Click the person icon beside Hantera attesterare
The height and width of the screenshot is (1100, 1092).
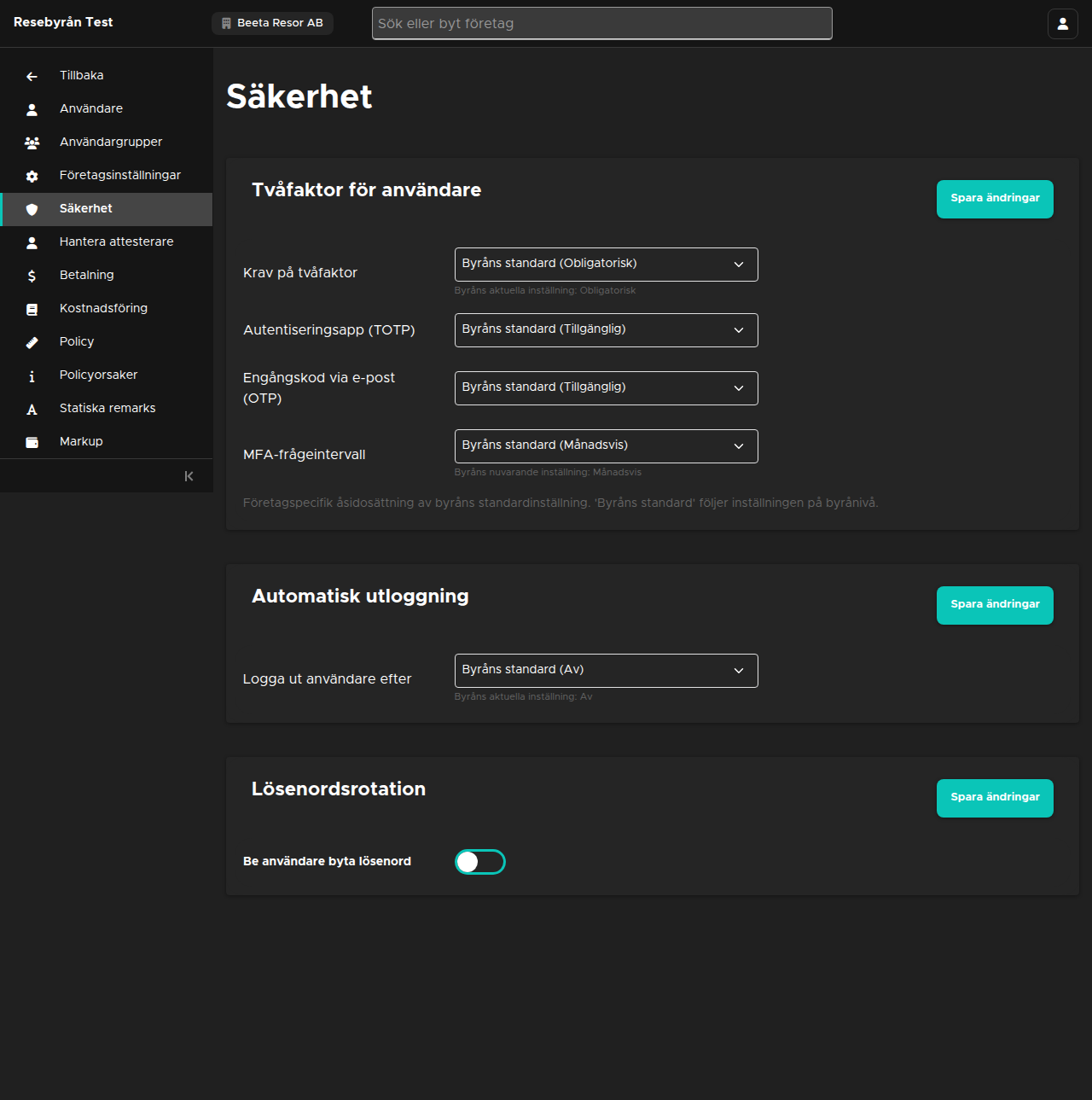tap(32, 242)
